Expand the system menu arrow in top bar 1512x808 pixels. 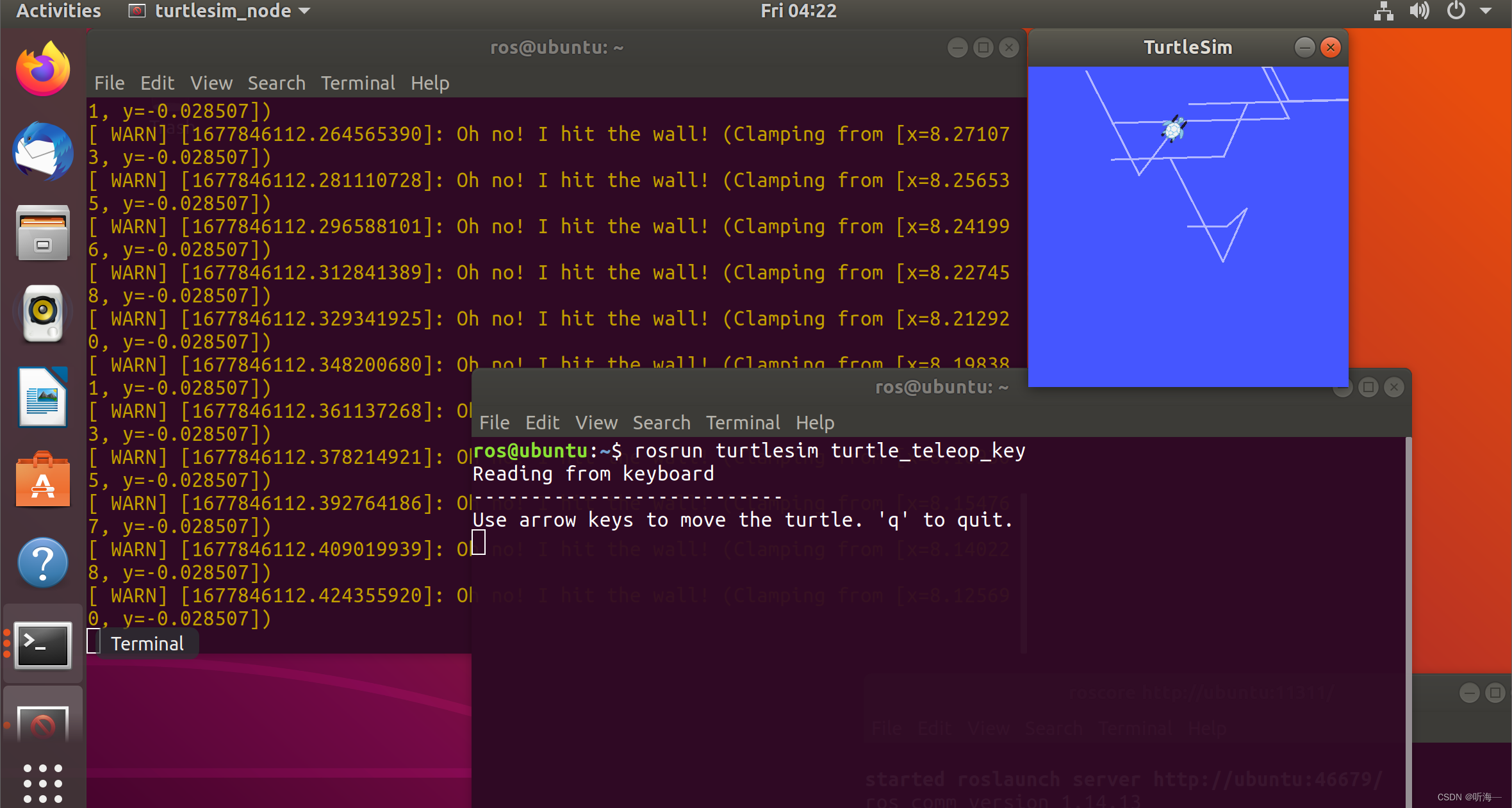tap(1486, 11)
